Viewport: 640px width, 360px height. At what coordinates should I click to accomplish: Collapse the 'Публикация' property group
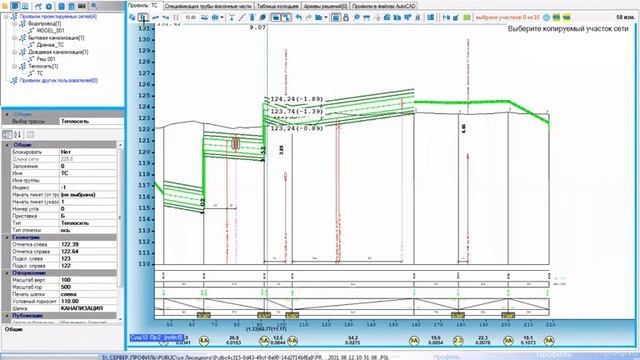tap(7, 316)
